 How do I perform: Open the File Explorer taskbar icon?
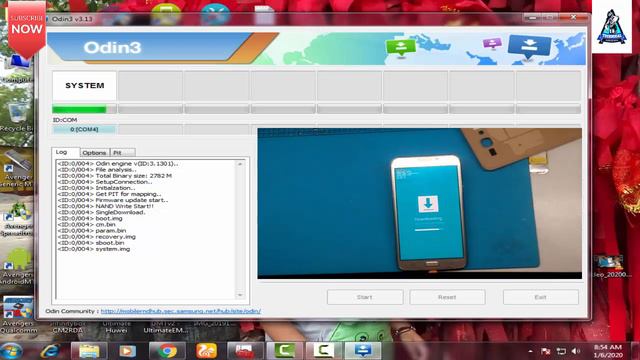[x=89, y=351]
